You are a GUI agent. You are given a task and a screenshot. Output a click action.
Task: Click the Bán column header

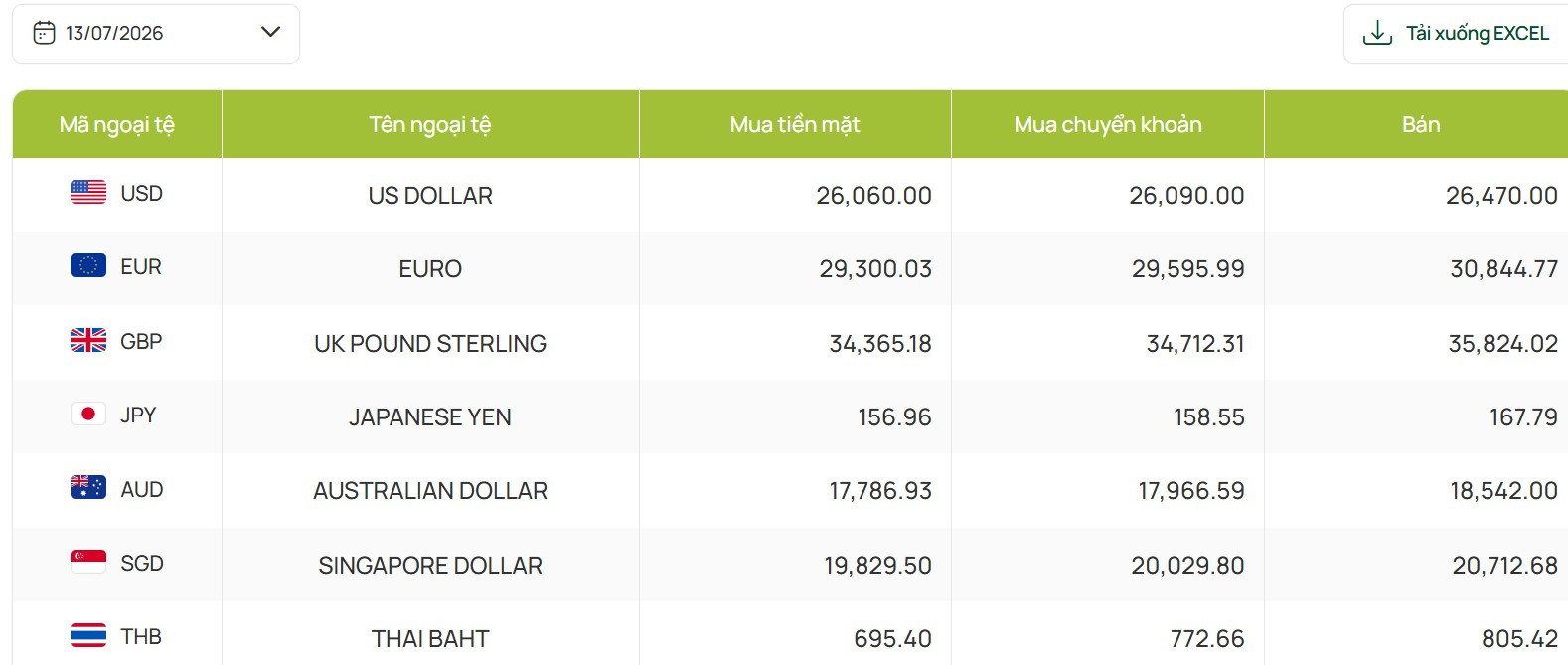(1419, 124)
